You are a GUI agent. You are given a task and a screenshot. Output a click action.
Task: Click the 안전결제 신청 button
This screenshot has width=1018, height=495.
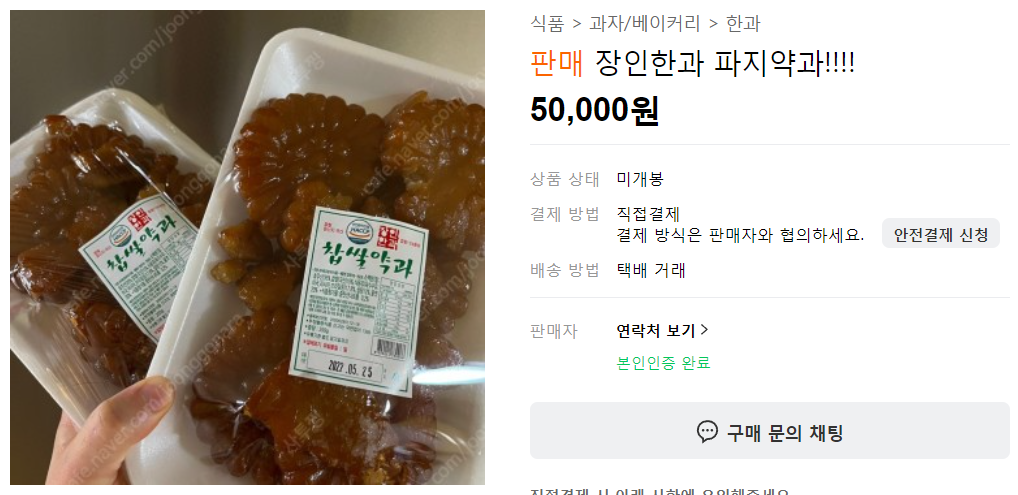(941, 235)
